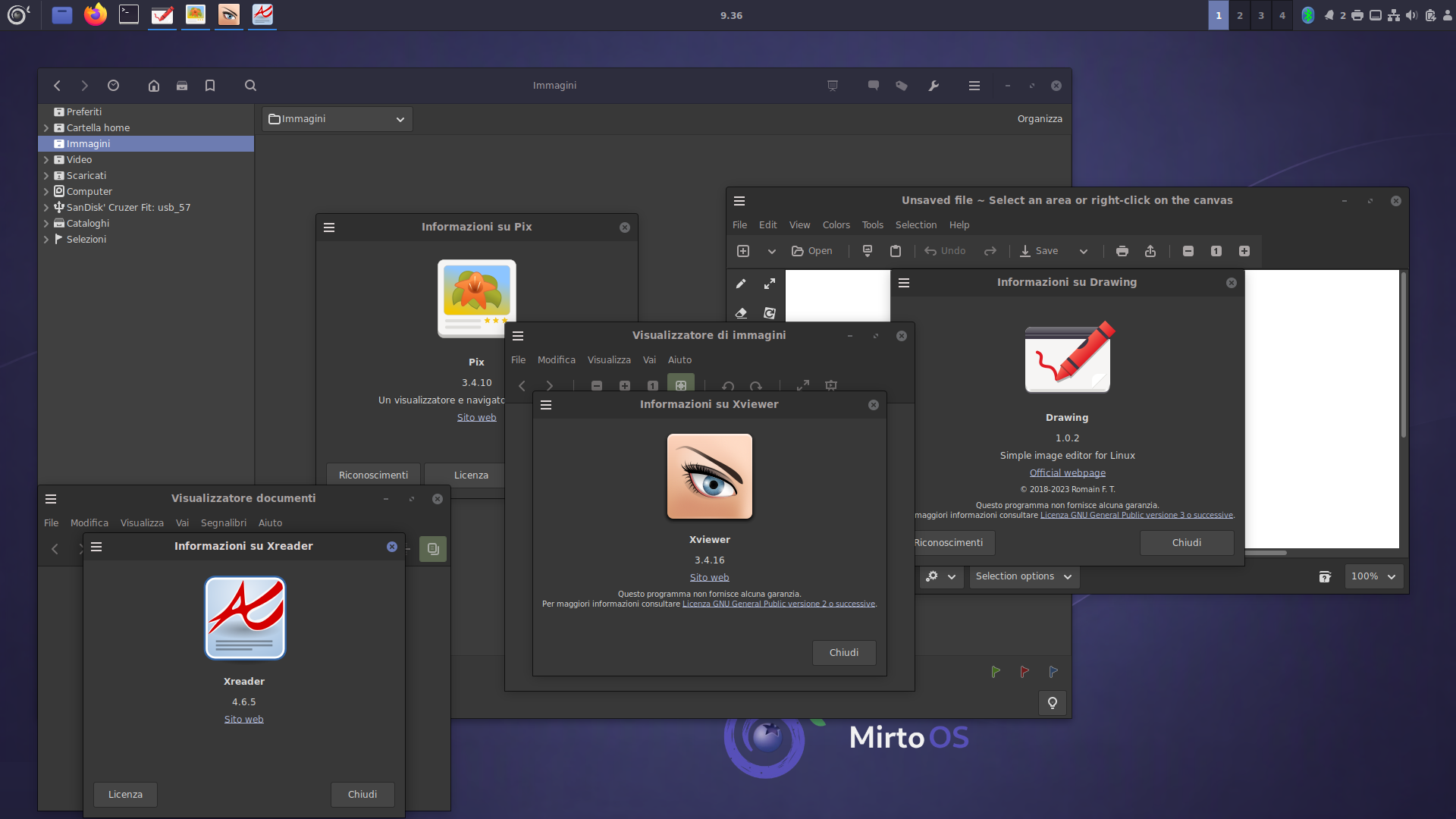
Task: Click the red flag icon in Pix
Action: 1025,672
